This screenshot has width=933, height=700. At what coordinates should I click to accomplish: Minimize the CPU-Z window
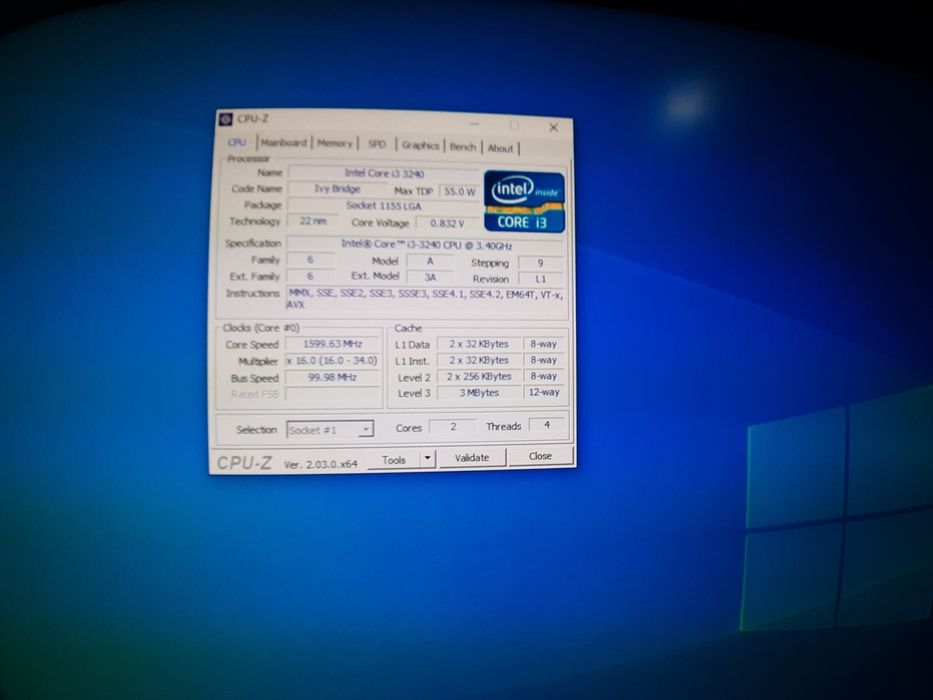pos(474,124)
